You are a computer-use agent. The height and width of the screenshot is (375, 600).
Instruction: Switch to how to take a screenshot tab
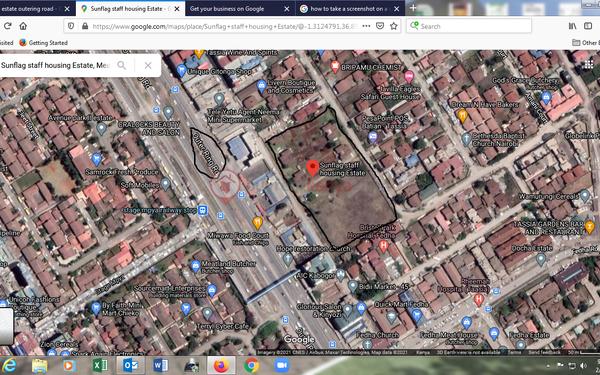[x=345, y=8]
